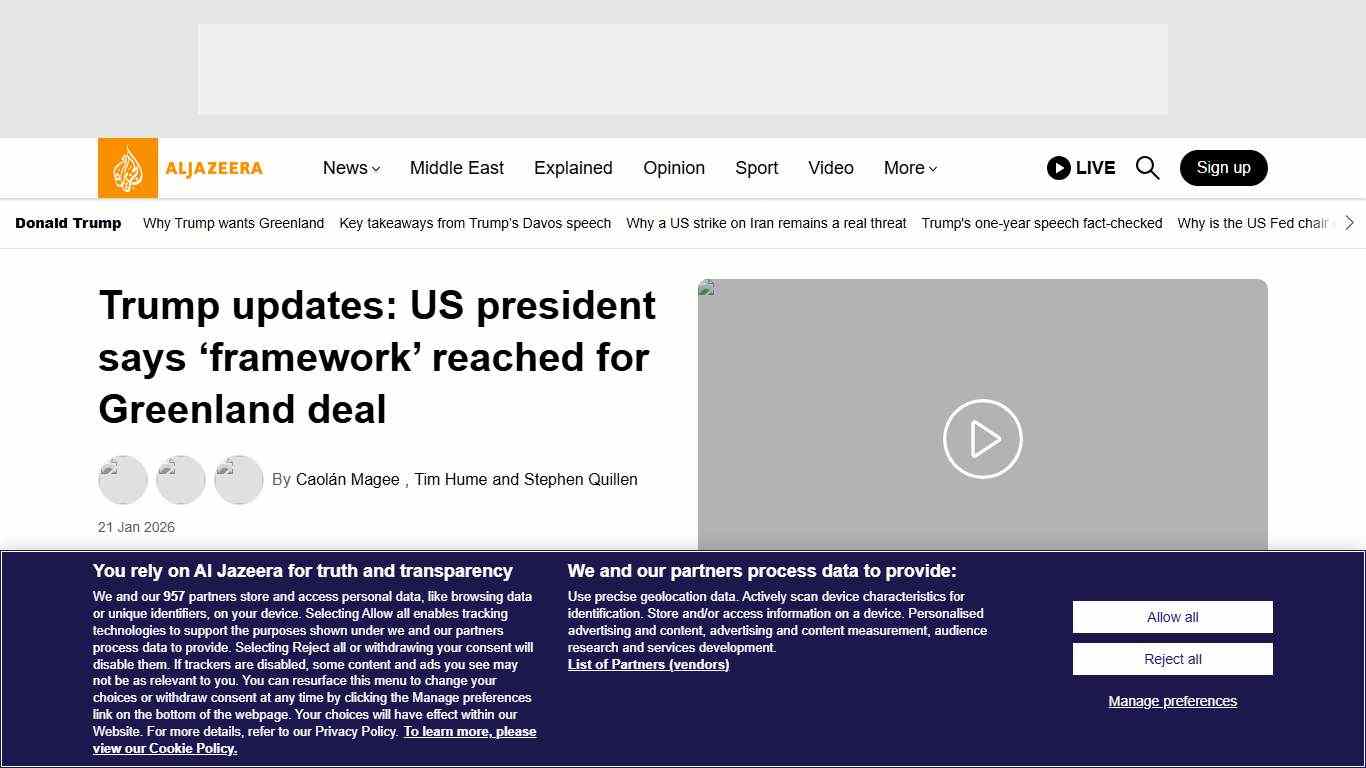The image size is (1366, 768).
Task: Expand the More dropdown menu
Action: (x=910, y=168)
